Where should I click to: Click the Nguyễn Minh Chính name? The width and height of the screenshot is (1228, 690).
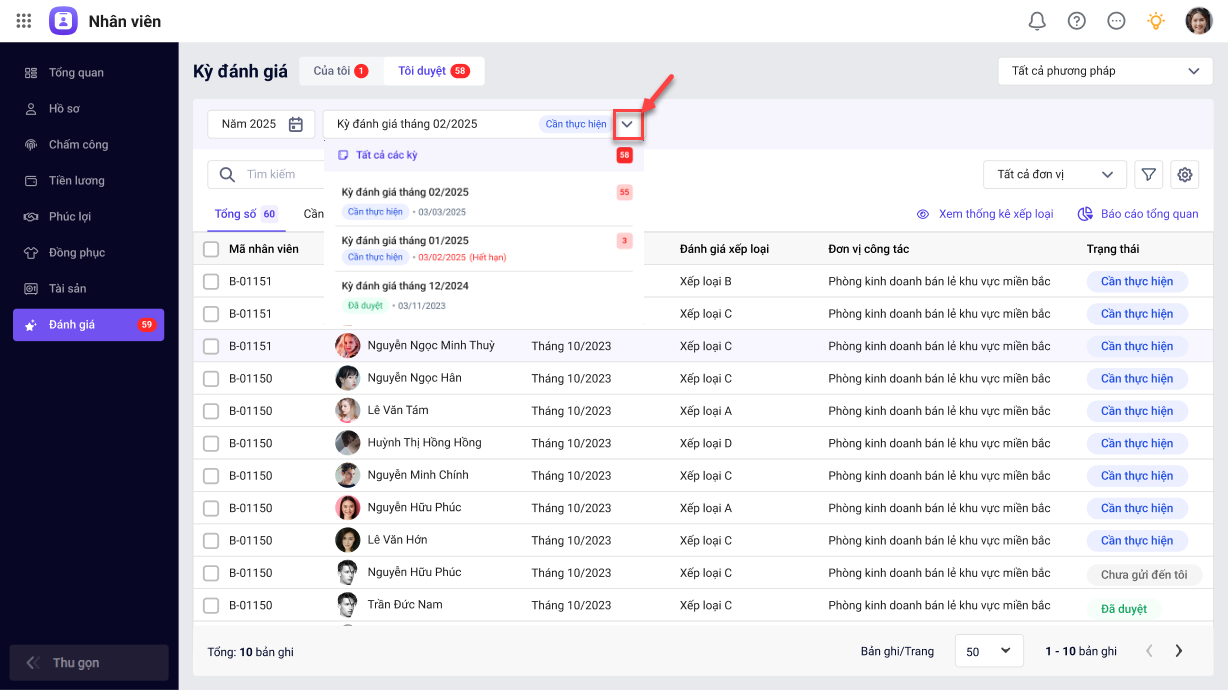(x=418, y=475)
